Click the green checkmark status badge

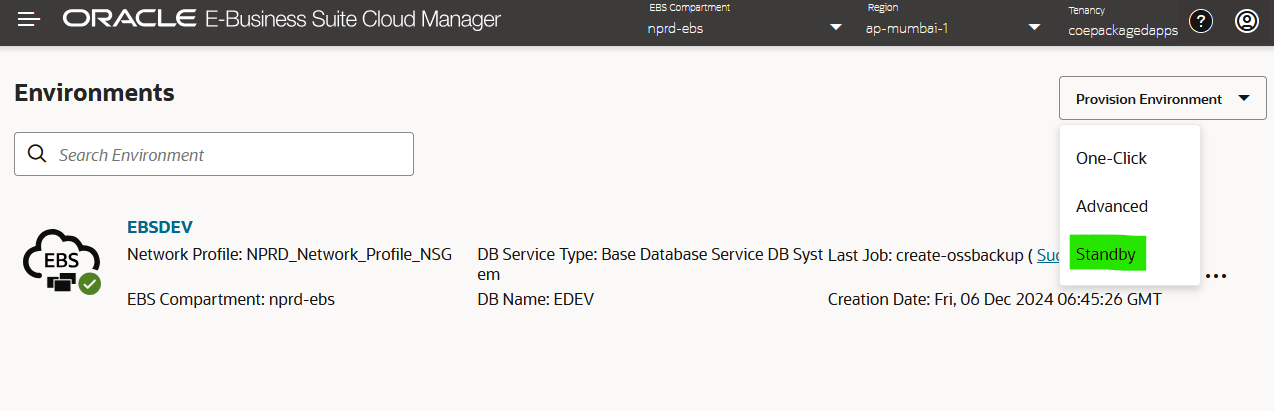(x=90, y=284)
